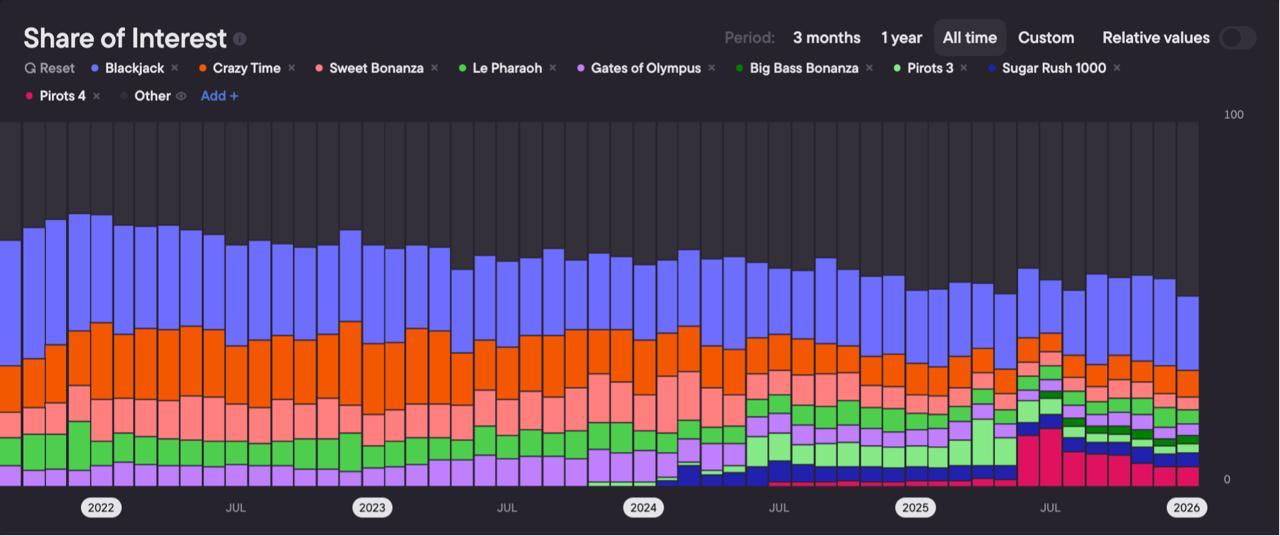Viewport: 1280px width, 536px height.
Task: Click the pink Pirots 4 color dot
Action: pos(29,96)
